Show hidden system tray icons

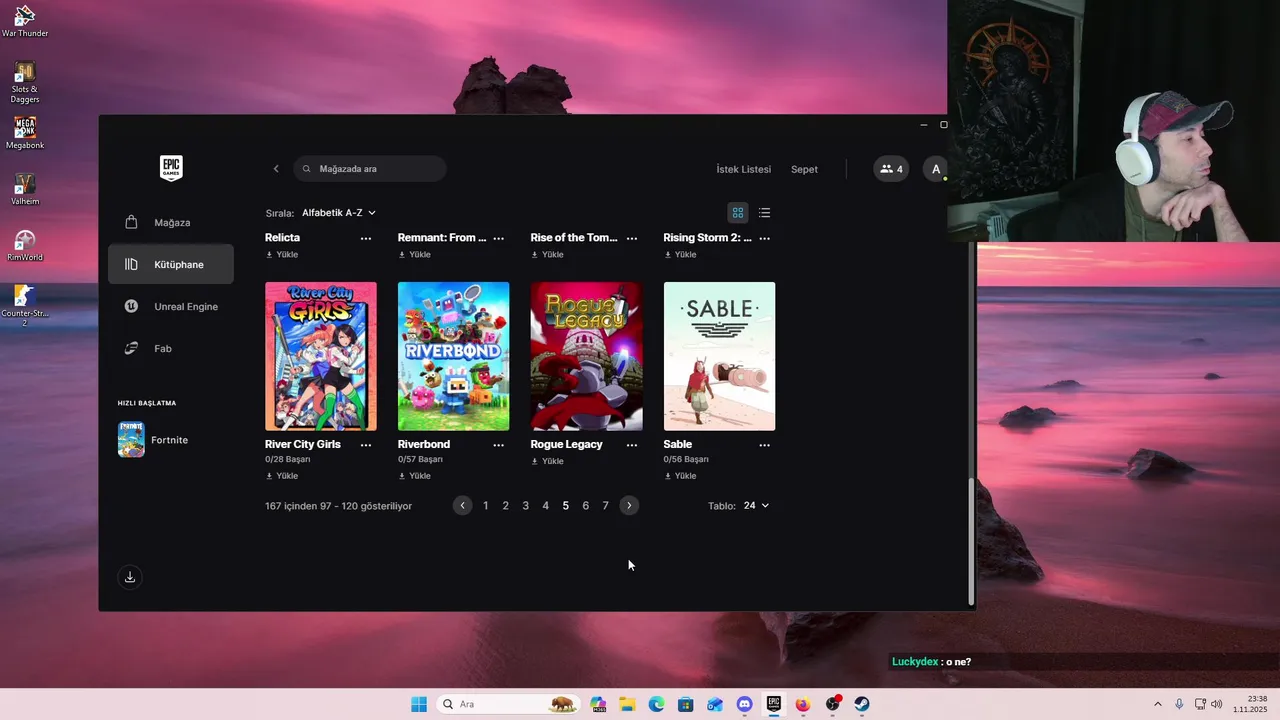[x=1158, y=704]
